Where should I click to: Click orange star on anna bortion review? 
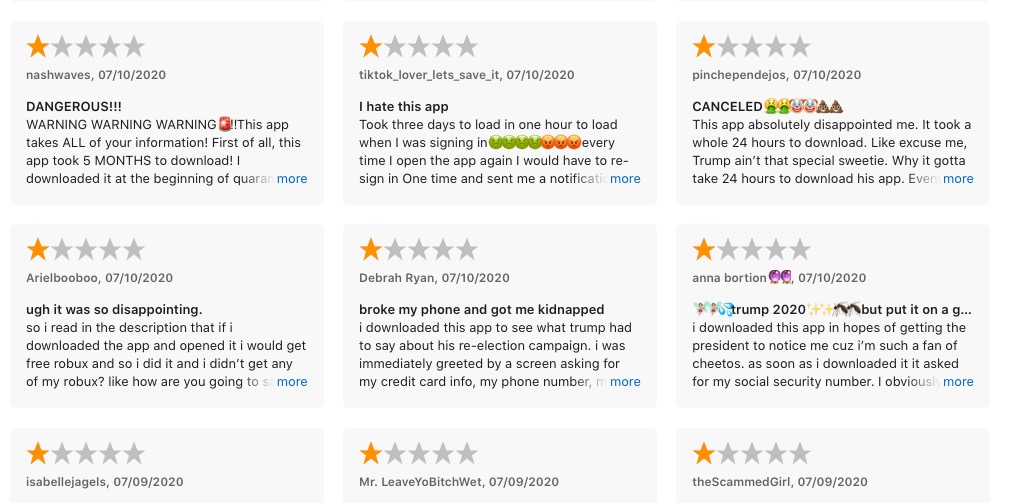click(x=704, y=249)
